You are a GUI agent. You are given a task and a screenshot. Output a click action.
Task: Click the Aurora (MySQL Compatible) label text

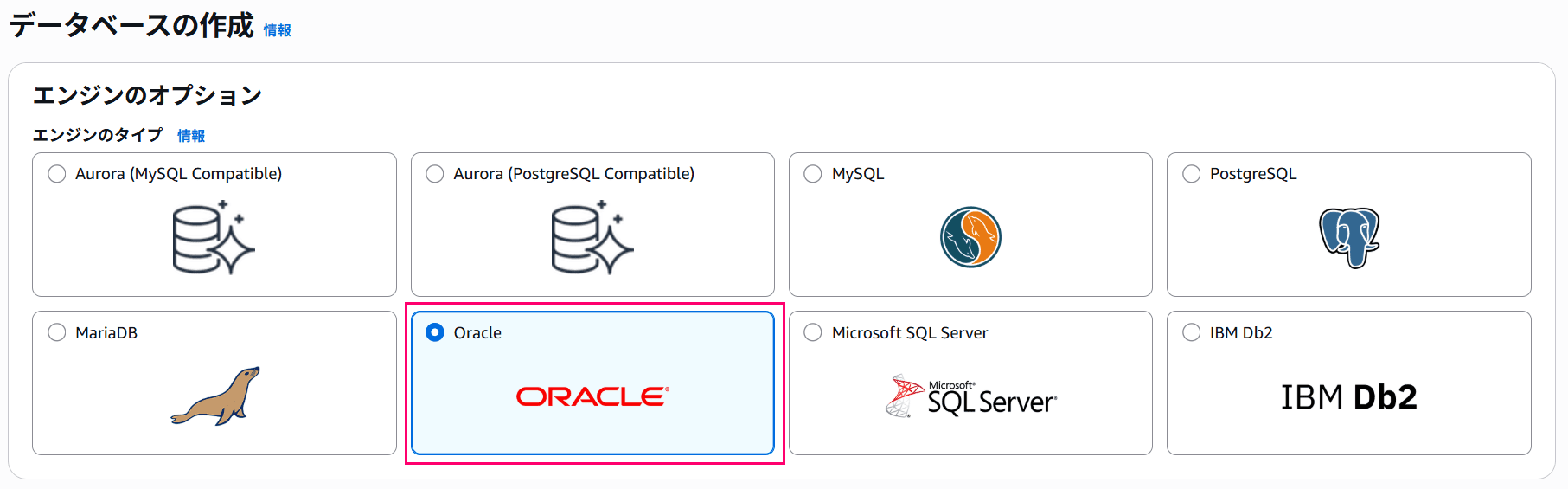(178, 174)
